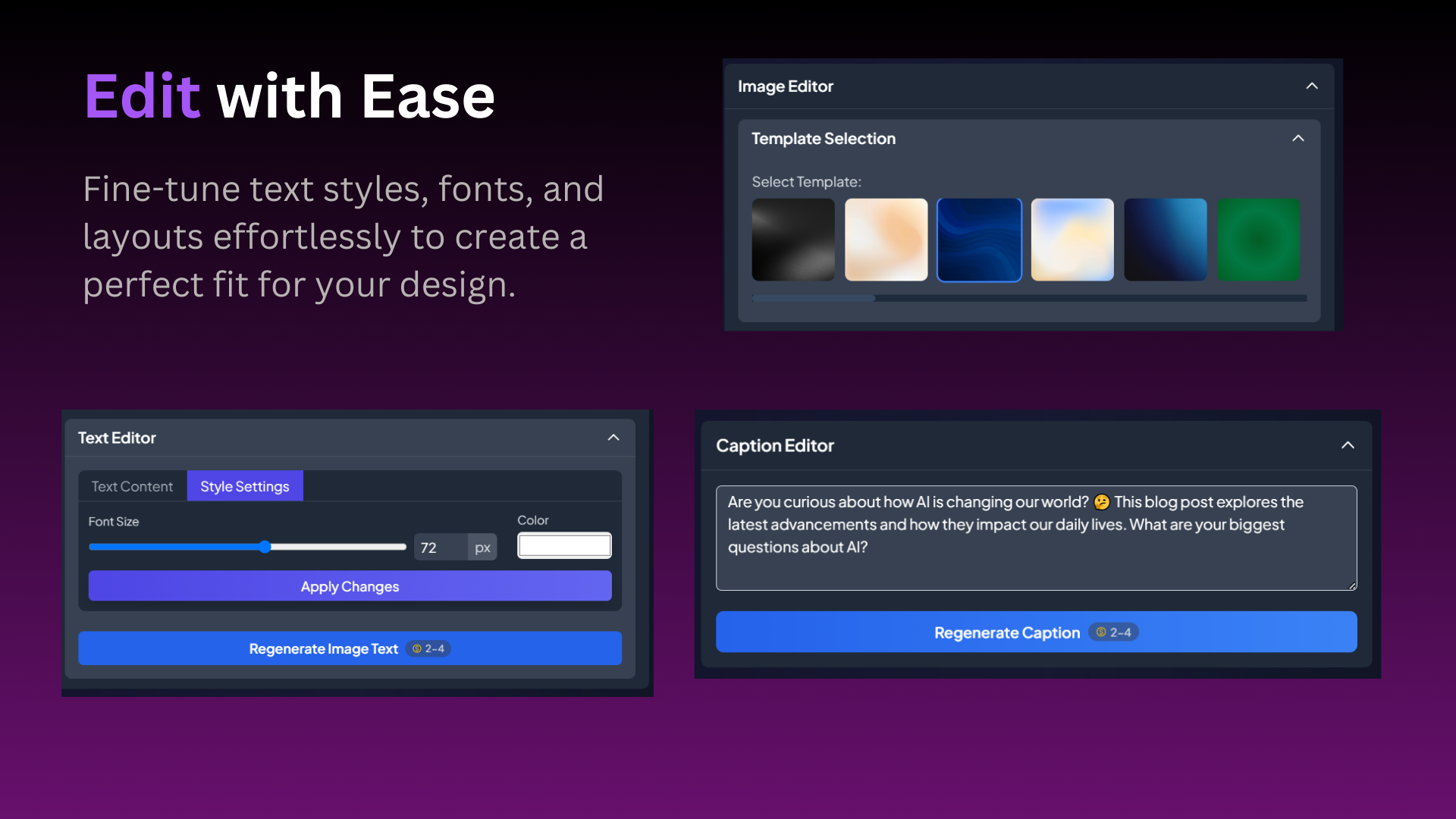Viewport: 1456px width, 819px height.
Task: Select the black smoky template thumbnail
Action: [793, 240]
